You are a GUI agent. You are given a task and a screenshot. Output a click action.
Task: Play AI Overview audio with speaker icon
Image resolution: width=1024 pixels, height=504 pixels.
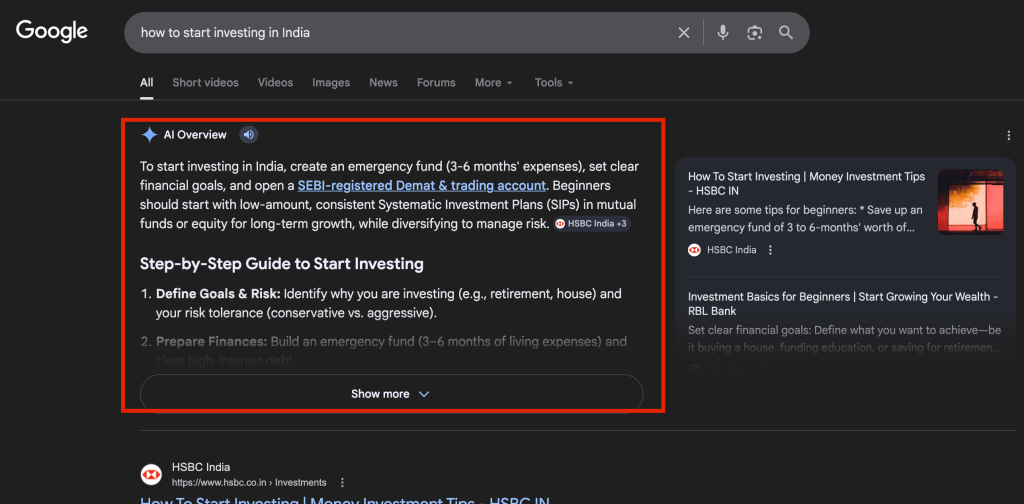(x=248, y=135)
